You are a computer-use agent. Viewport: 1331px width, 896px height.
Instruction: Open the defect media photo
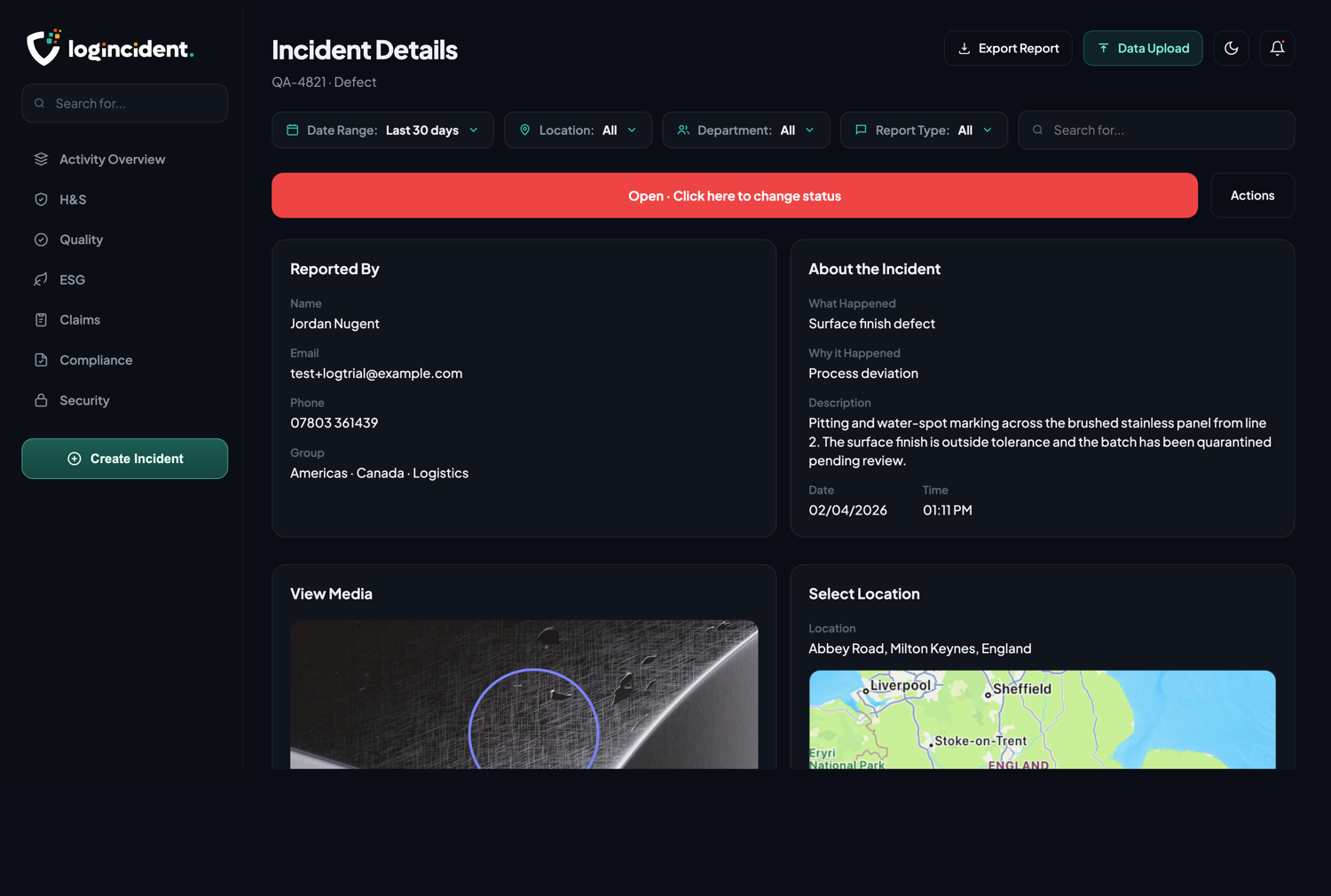524,695
